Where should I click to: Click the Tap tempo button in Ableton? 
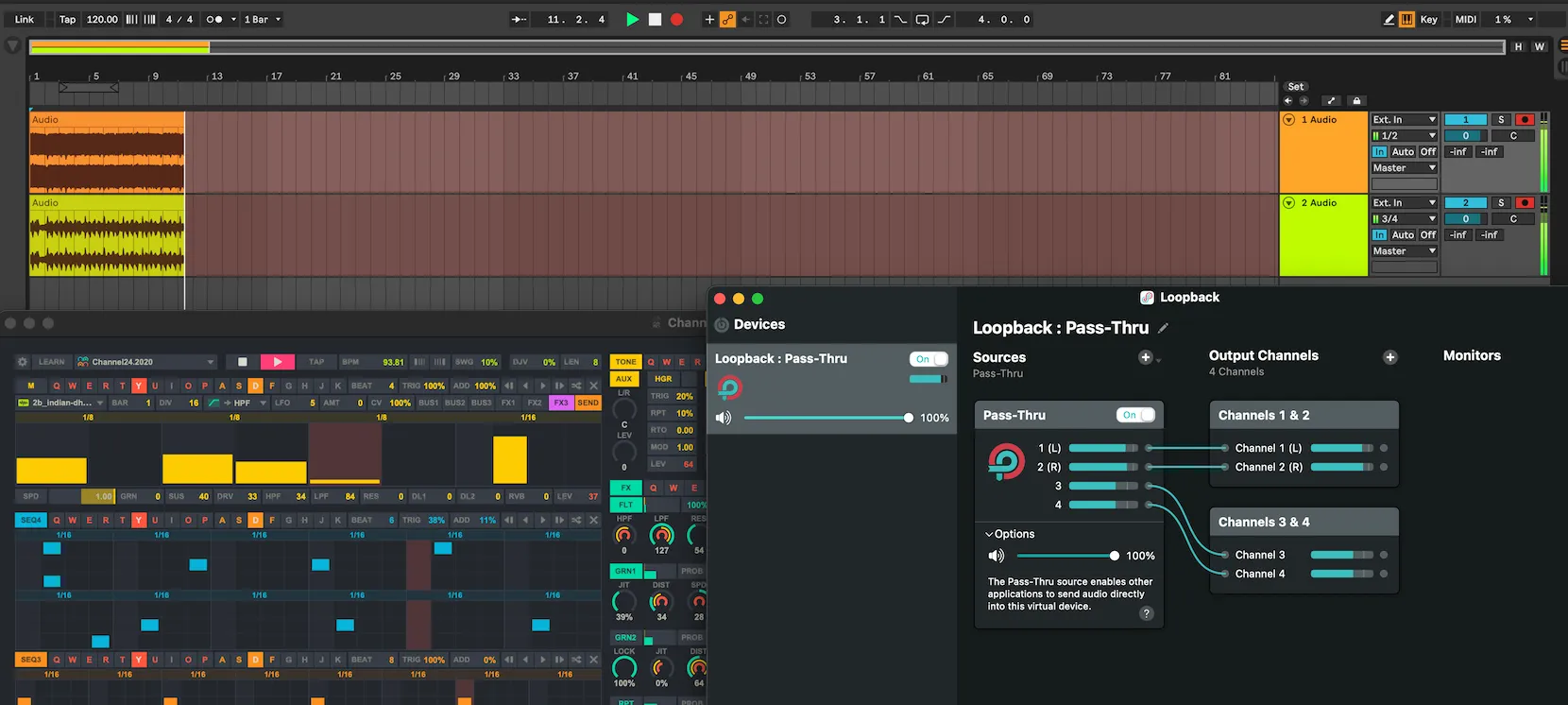(x=67, y=19)
